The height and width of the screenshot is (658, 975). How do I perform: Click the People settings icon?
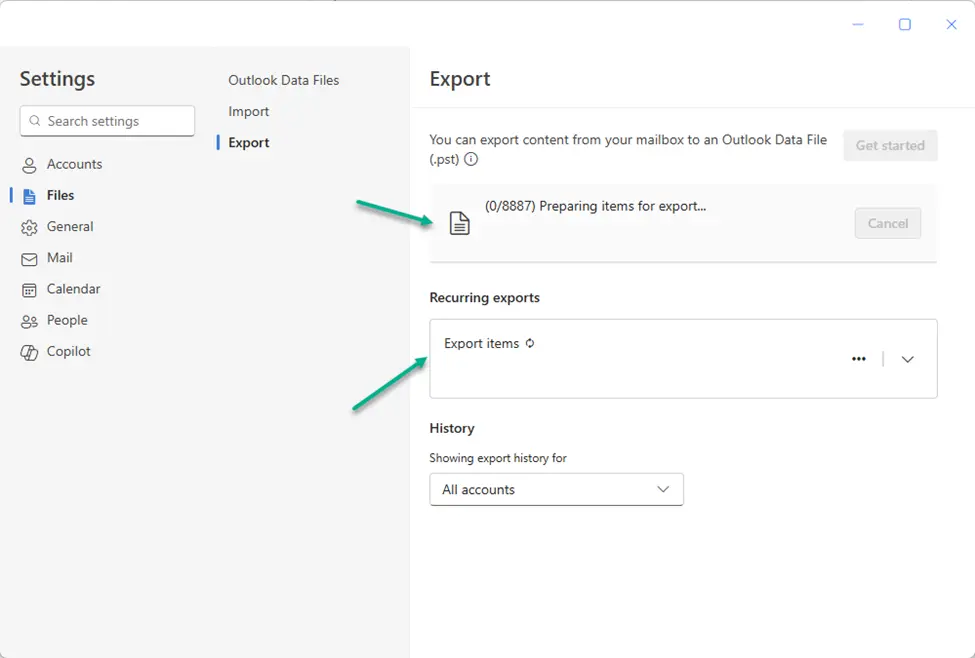pyautogui.click(x=27, y=320)
